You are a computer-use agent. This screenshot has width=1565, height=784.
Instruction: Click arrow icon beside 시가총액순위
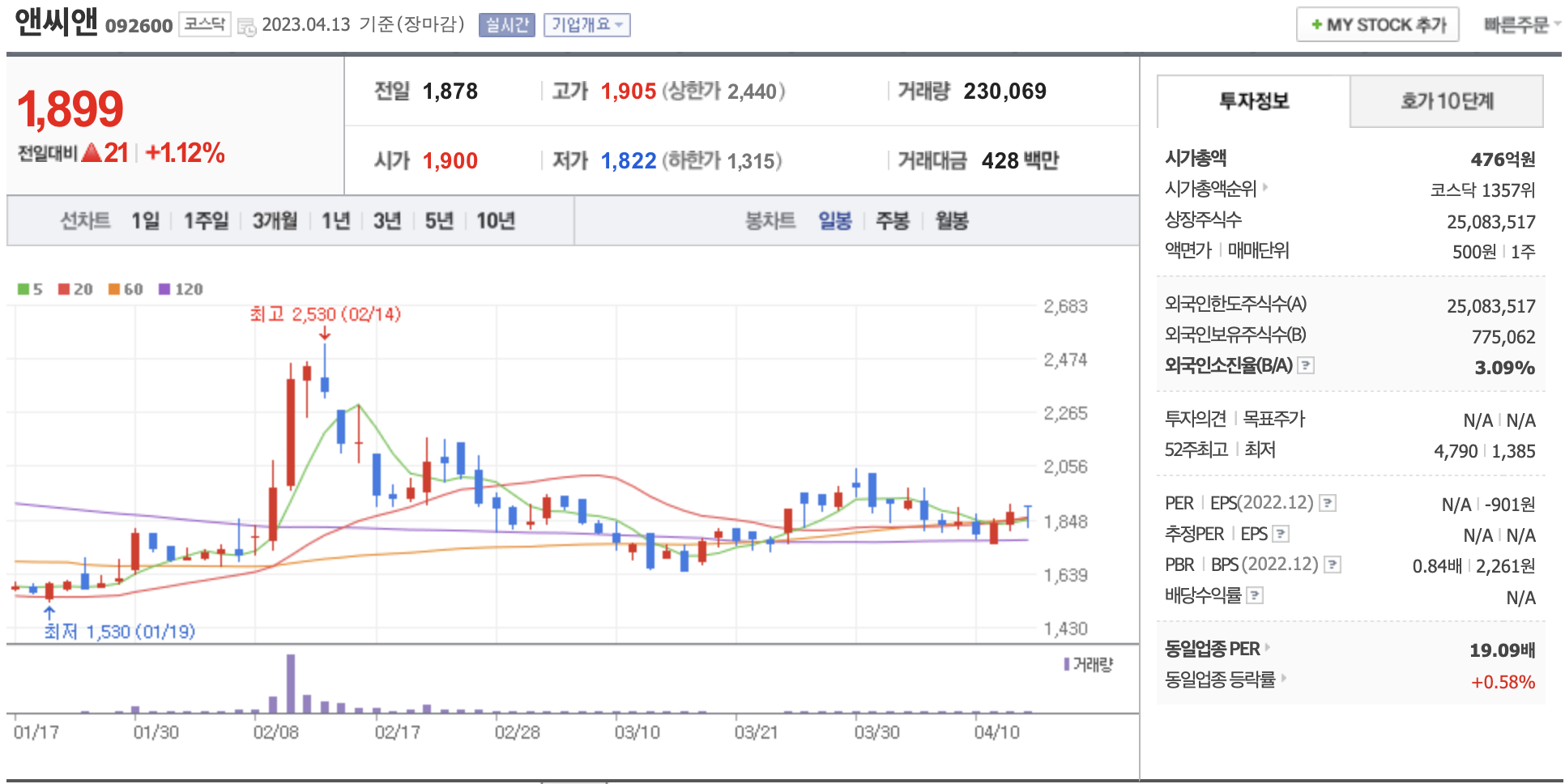[1265, 188]
